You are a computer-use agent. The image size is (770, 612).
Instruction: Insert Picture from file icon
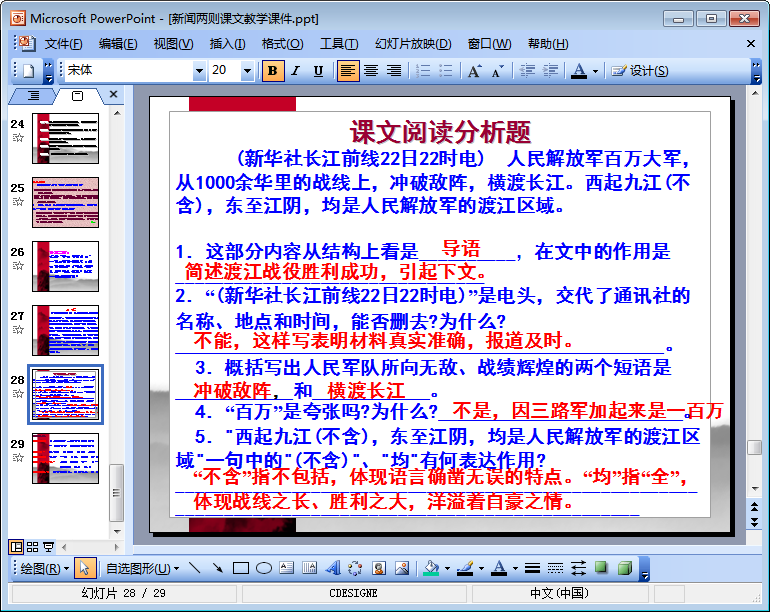pos(401,568)
